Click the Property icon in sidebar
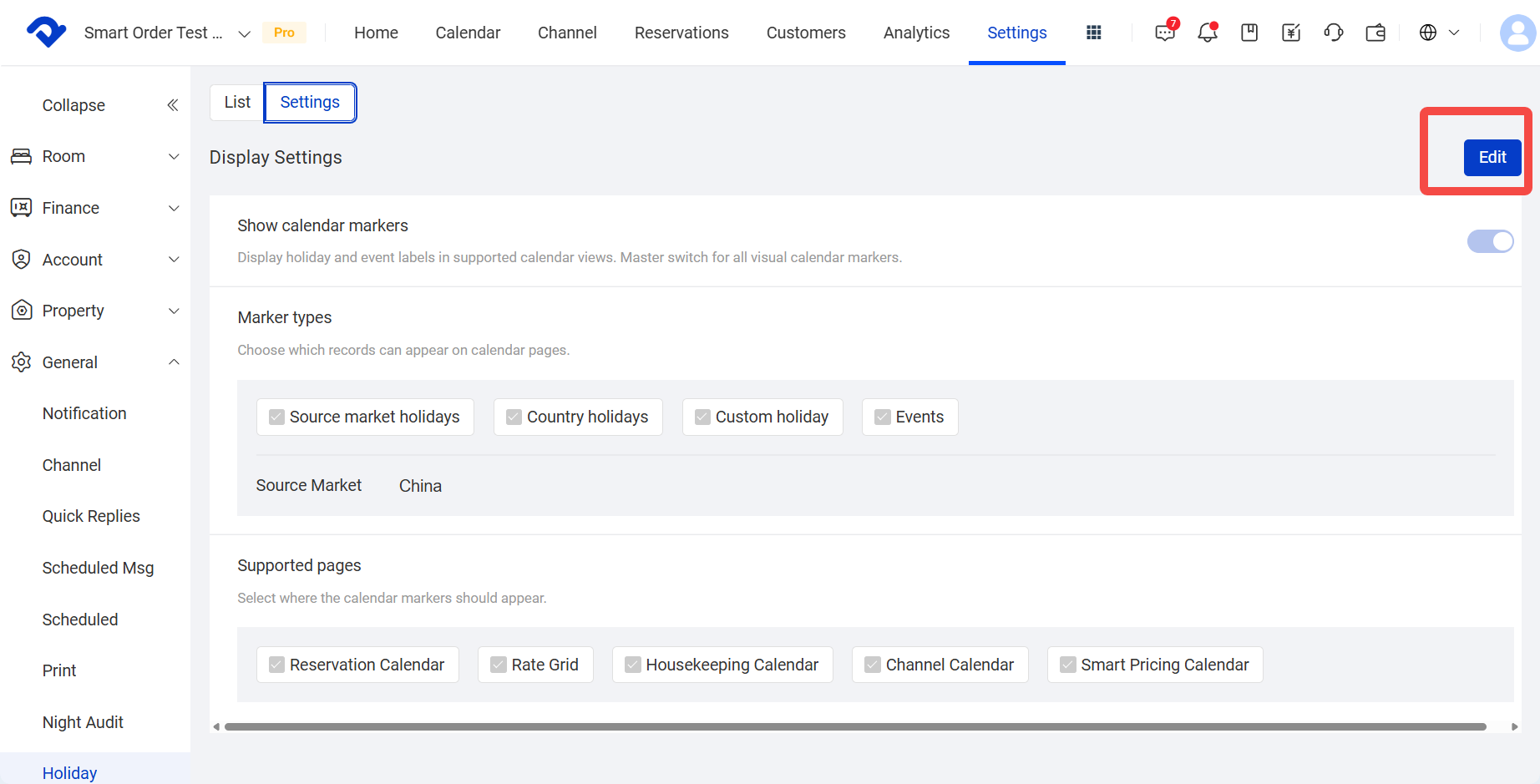 21,311
